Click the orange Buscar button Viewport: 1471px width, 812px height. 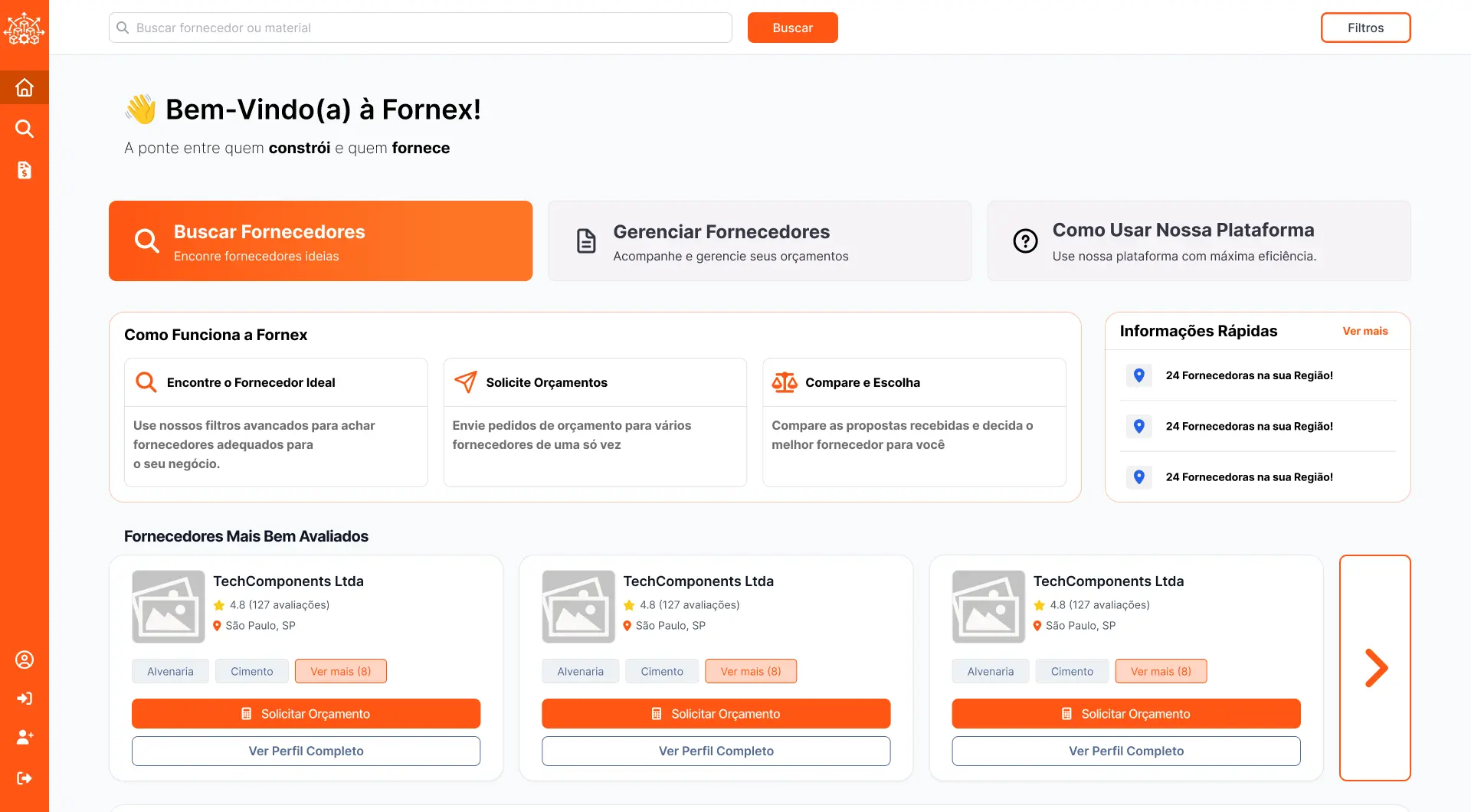pyautogui.click(x=792, y=28)
